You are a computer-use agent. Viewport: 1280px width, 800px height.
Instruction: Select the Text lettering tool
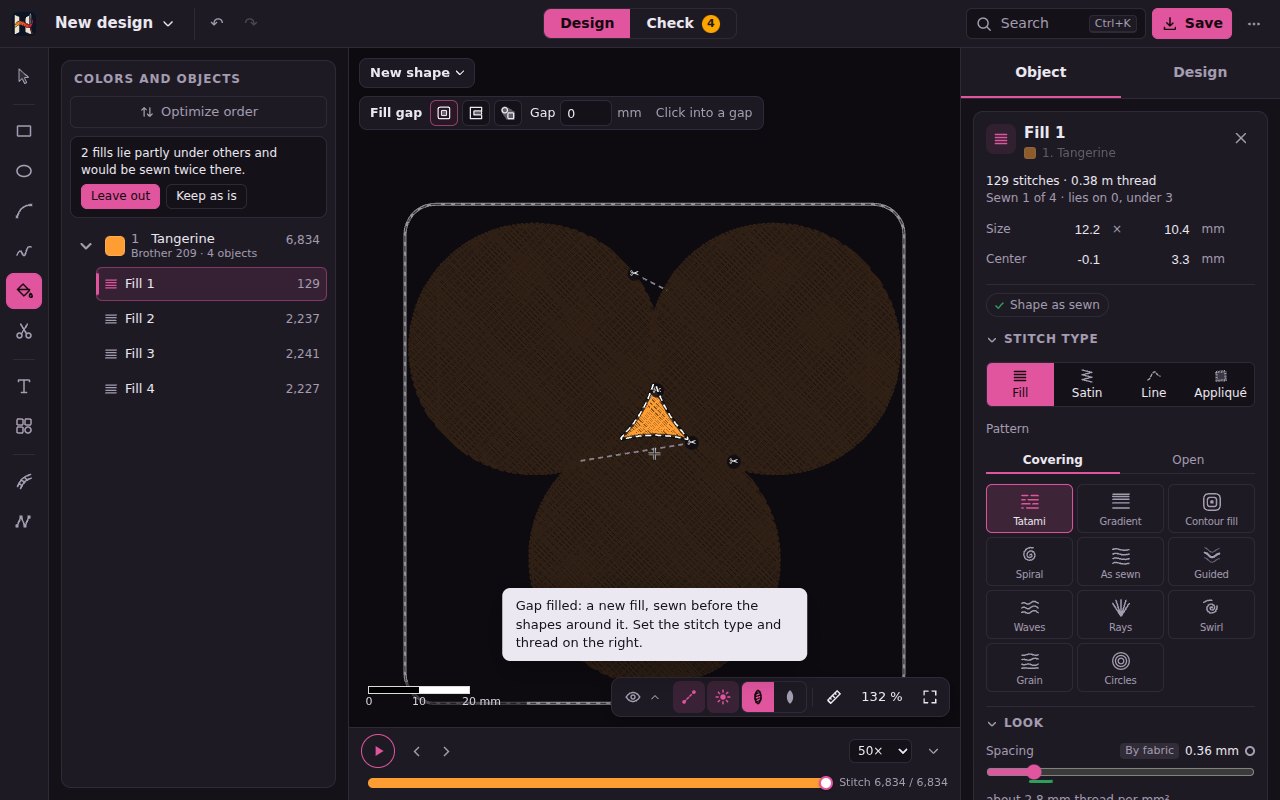(x=24, y=386)
